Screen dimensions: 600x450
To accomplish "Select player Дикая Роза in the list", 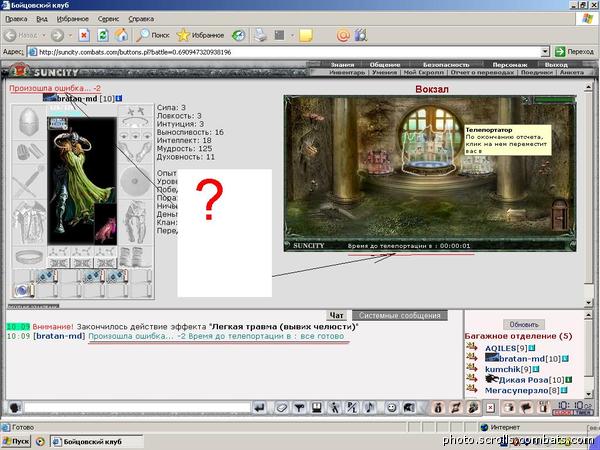I will pos(523,380).
